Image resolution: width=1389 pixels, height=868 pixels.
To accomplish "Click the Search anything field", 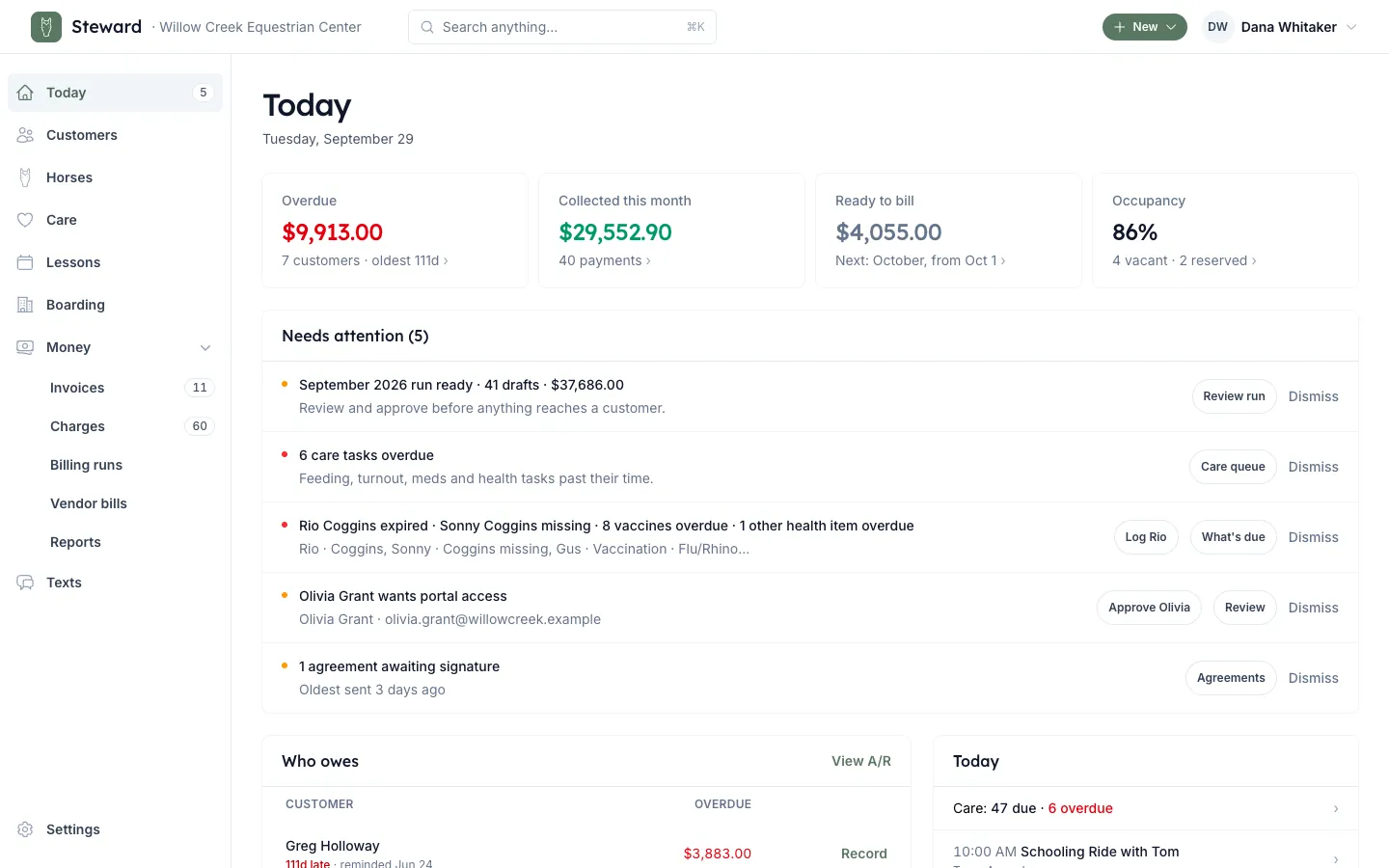I will (x=562, y=27).
